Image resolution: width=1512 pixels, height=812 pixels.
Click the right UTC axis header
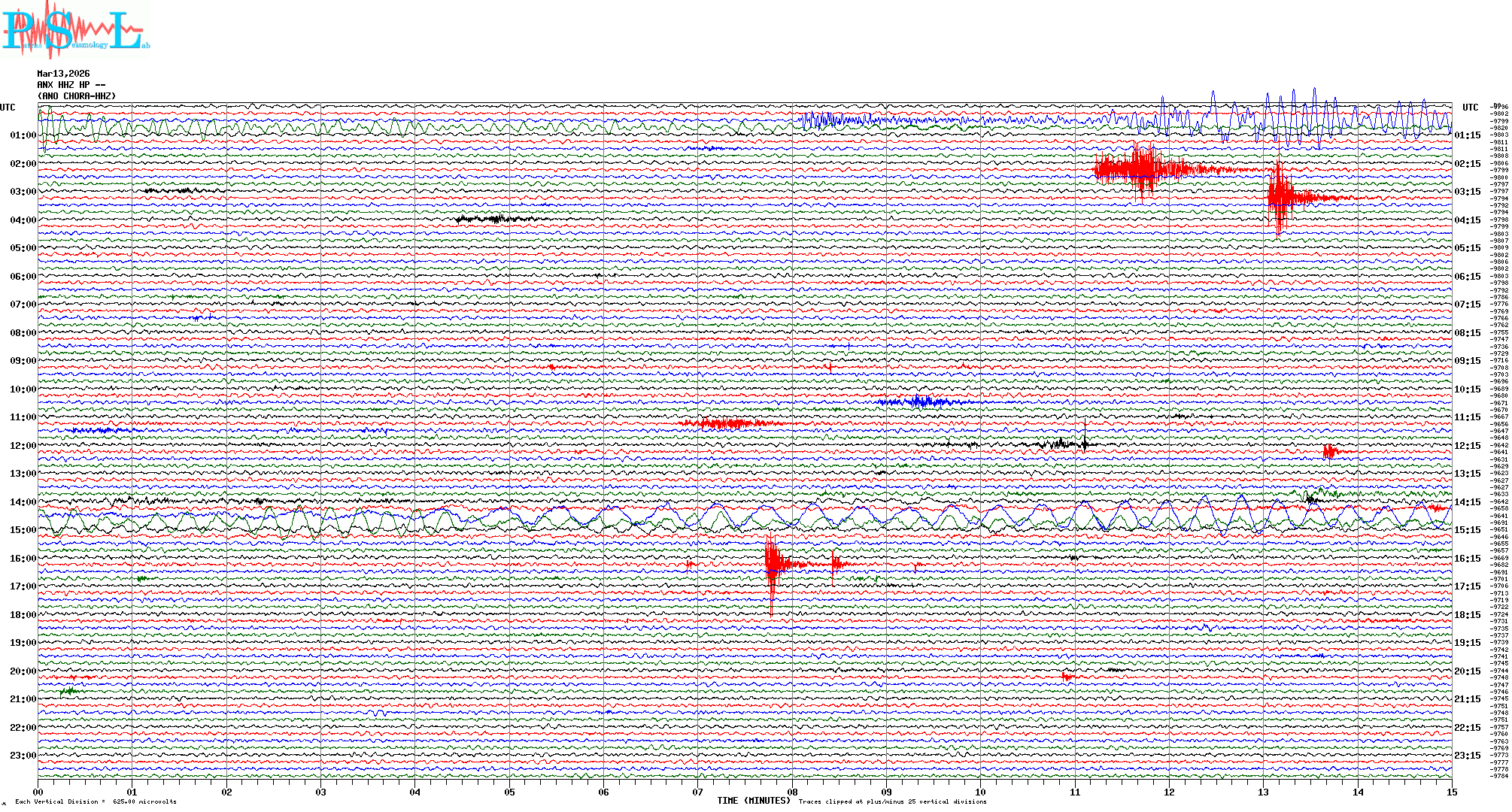coord(1470,108)
